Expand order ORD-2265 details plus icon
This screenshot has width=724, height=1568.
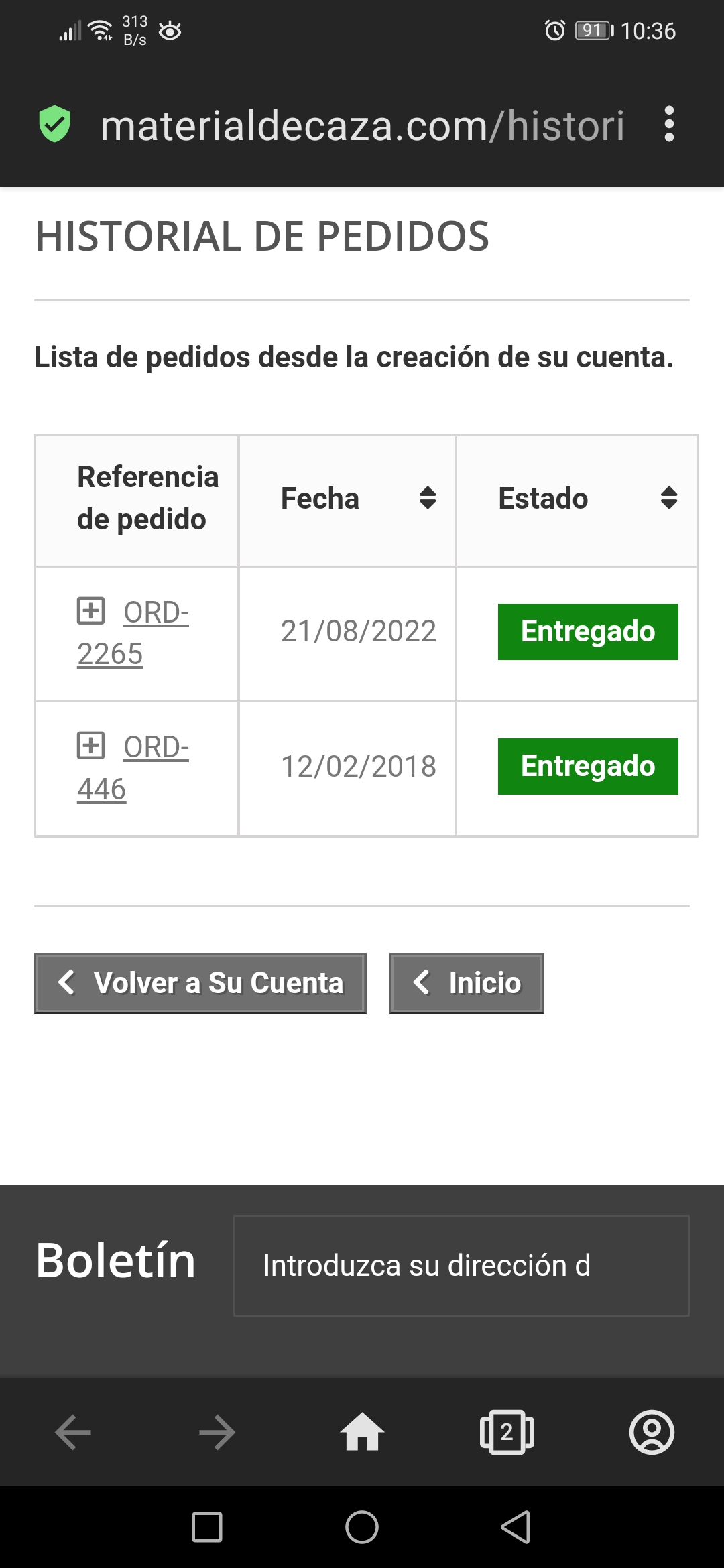(x=91, y=610)
